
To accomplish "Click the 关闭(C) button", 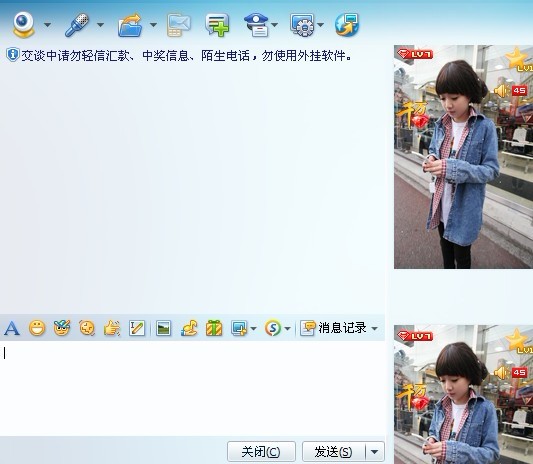I will pos(261,452).
